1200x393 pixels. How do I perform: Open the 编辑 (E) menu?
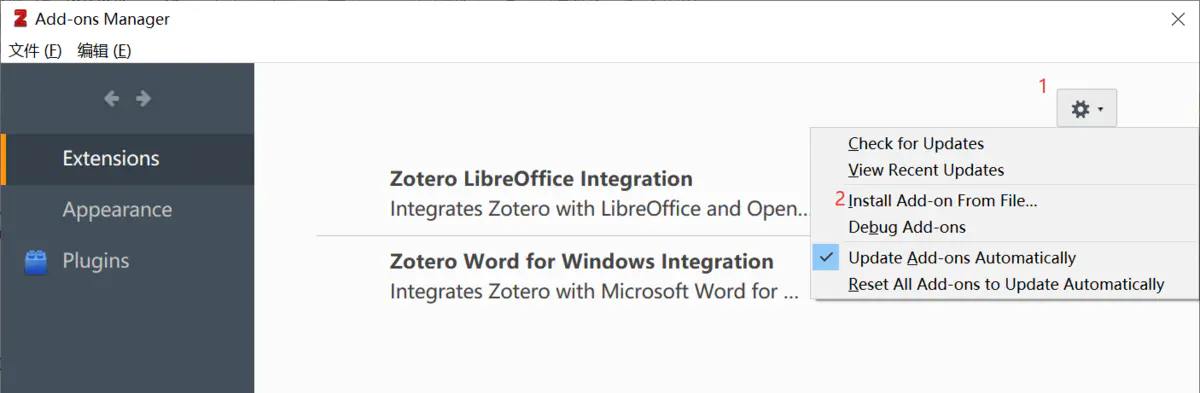pyautogui.click(x=104, y=50)
